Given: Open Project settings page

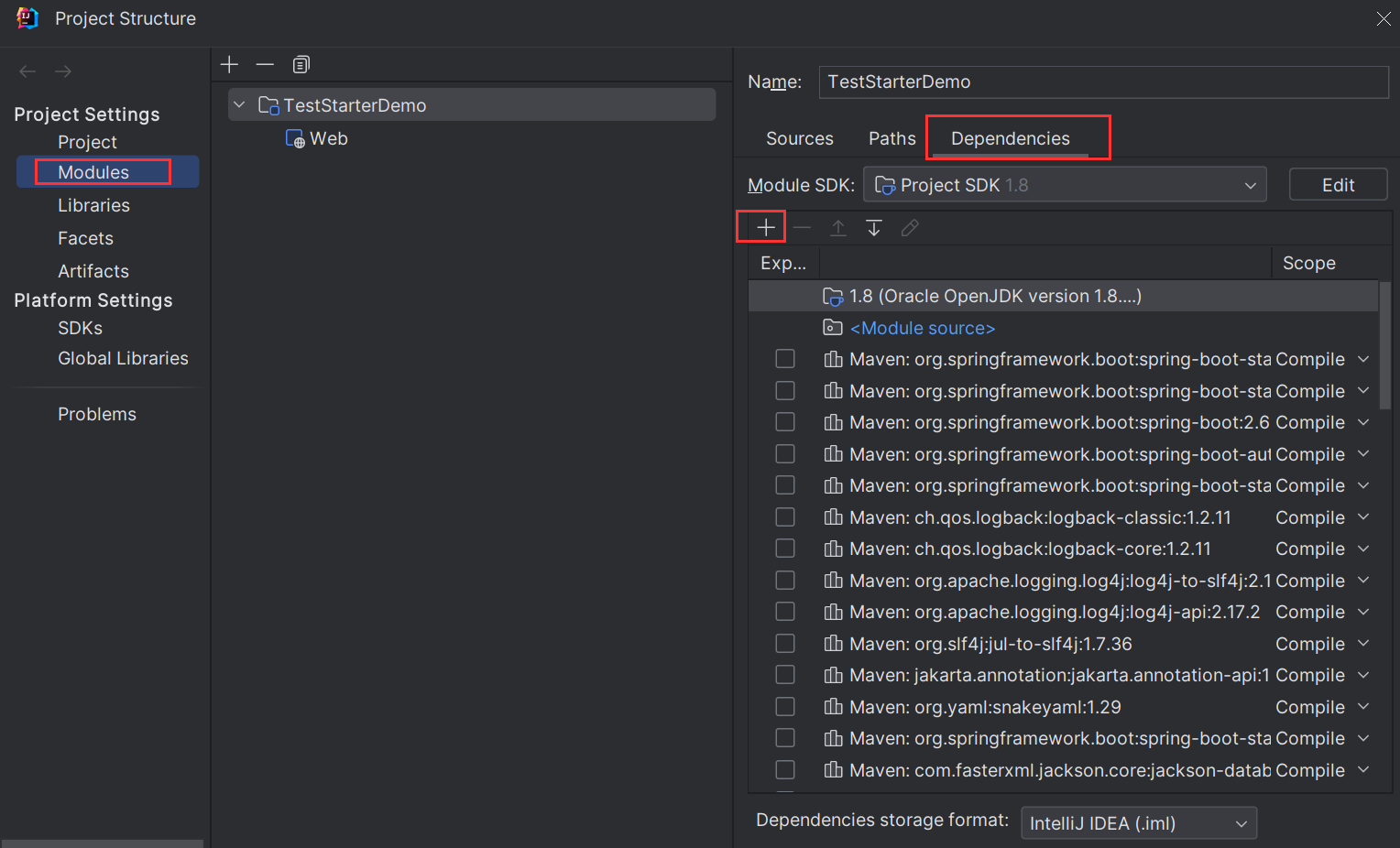Looking at the screenshot, I should click(x=87, y=142).
